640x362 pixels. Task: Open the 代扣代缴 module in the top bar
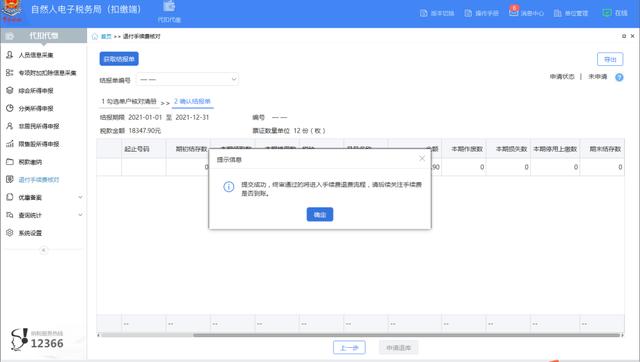[x=169, y=11]
